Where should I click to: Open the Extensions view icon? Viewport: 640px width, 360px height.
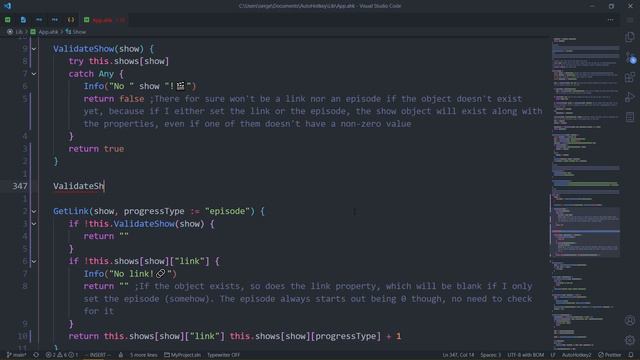[x=630, y=77]
